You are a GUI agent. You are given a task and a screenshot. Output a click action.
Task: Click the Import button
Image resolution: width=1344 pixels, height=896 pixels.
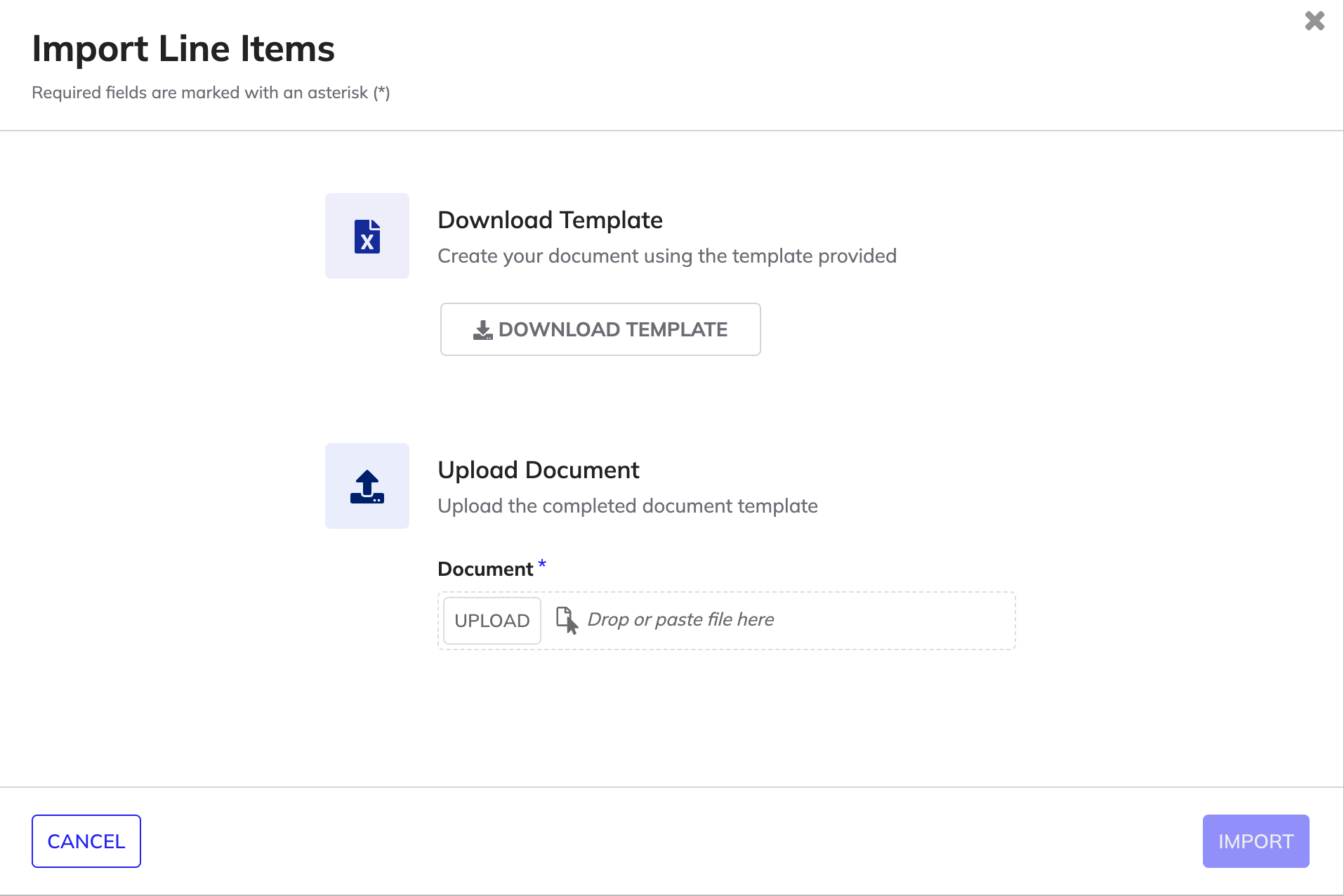coord(1256,841)
